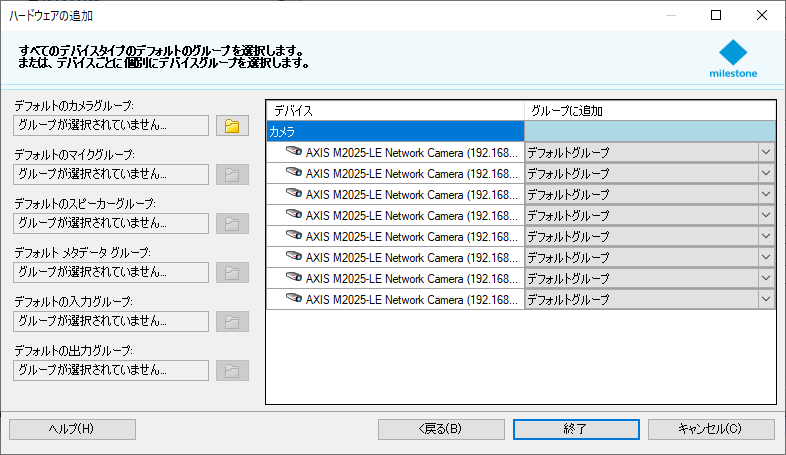Click the デフォルトのマイクグループ text field

tap(111, 174)
